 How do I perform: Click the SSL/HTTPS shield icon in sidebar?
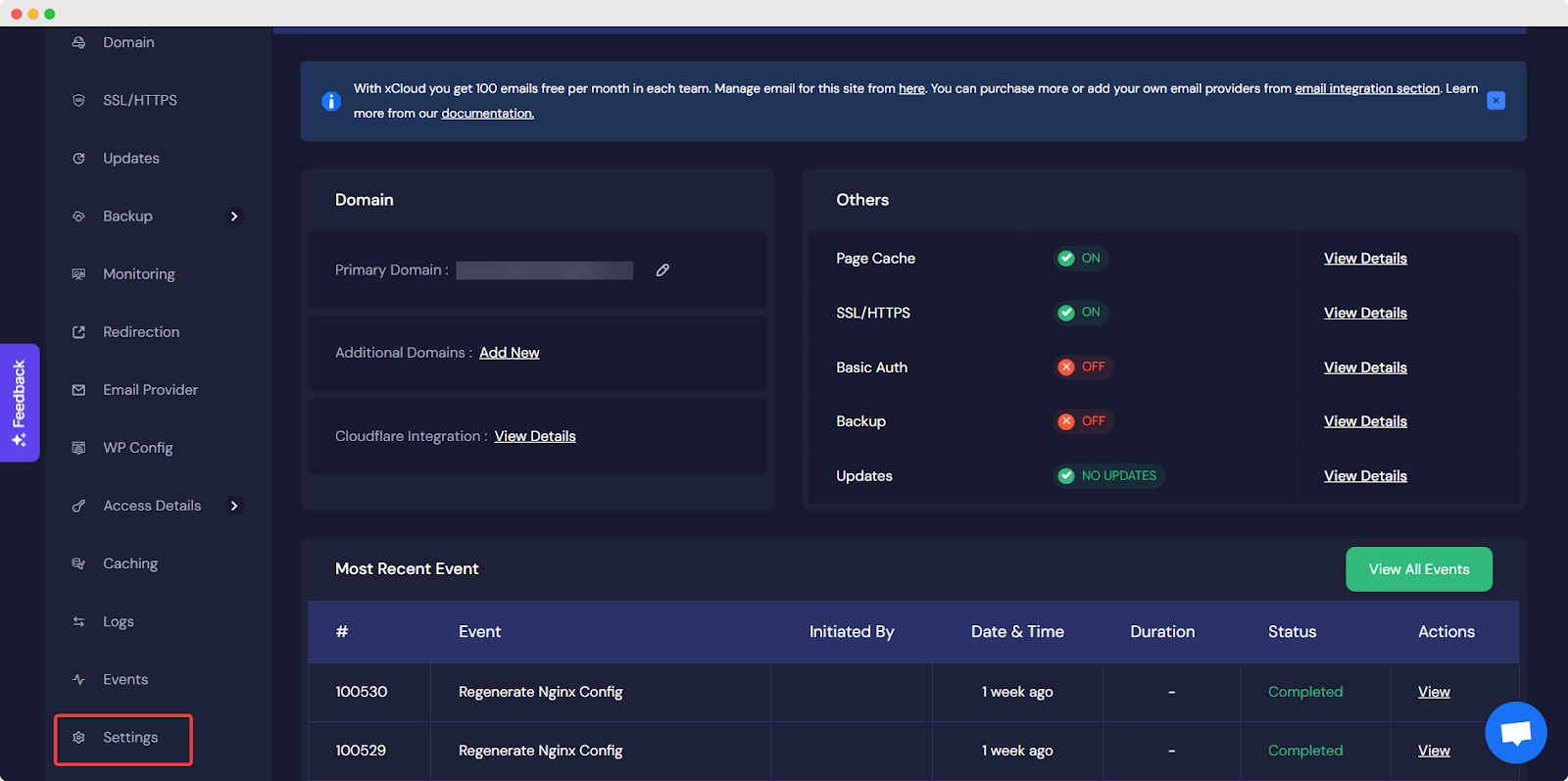click(x=78, y=101)
